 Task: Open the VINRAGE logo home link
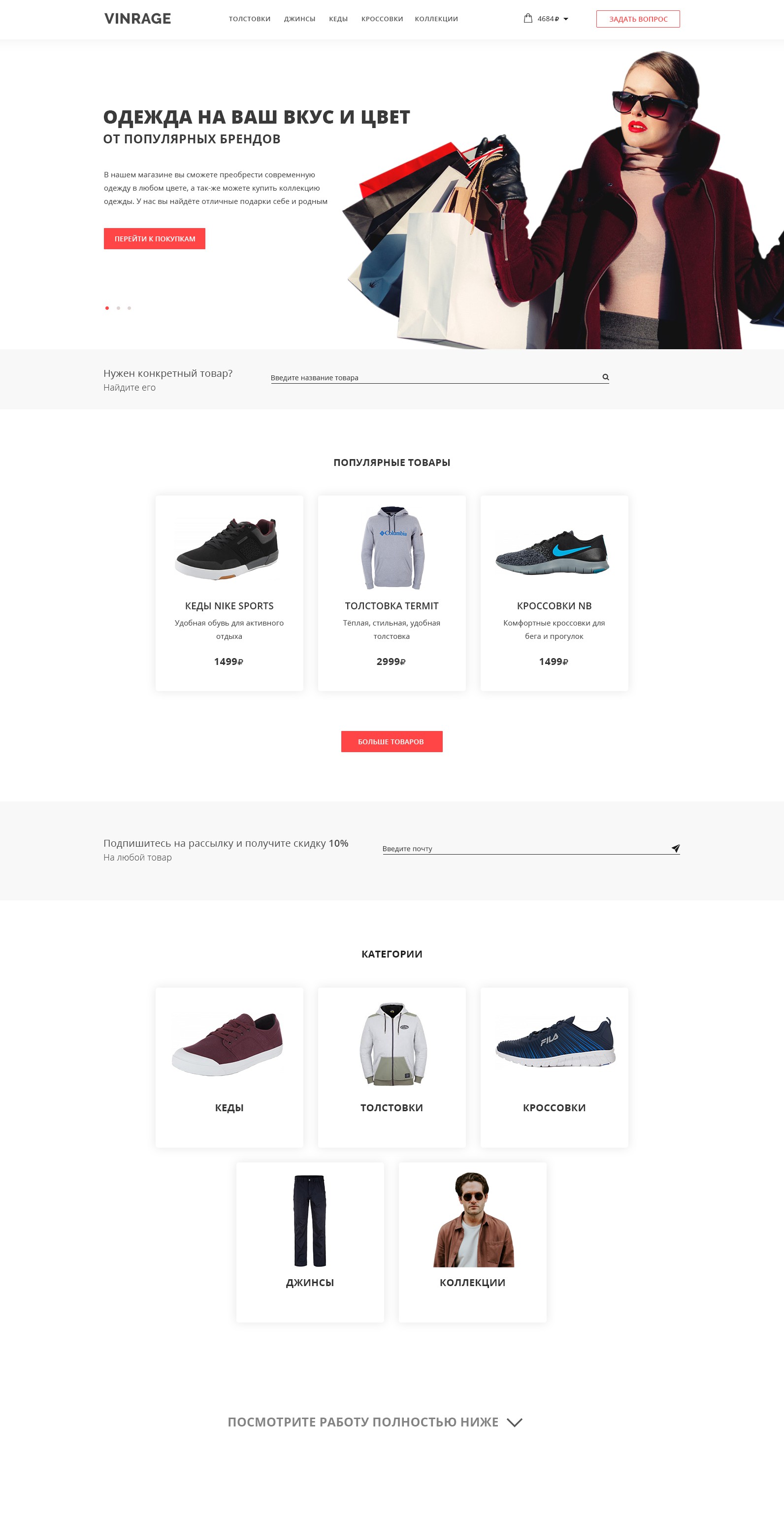tap(138, 18)
